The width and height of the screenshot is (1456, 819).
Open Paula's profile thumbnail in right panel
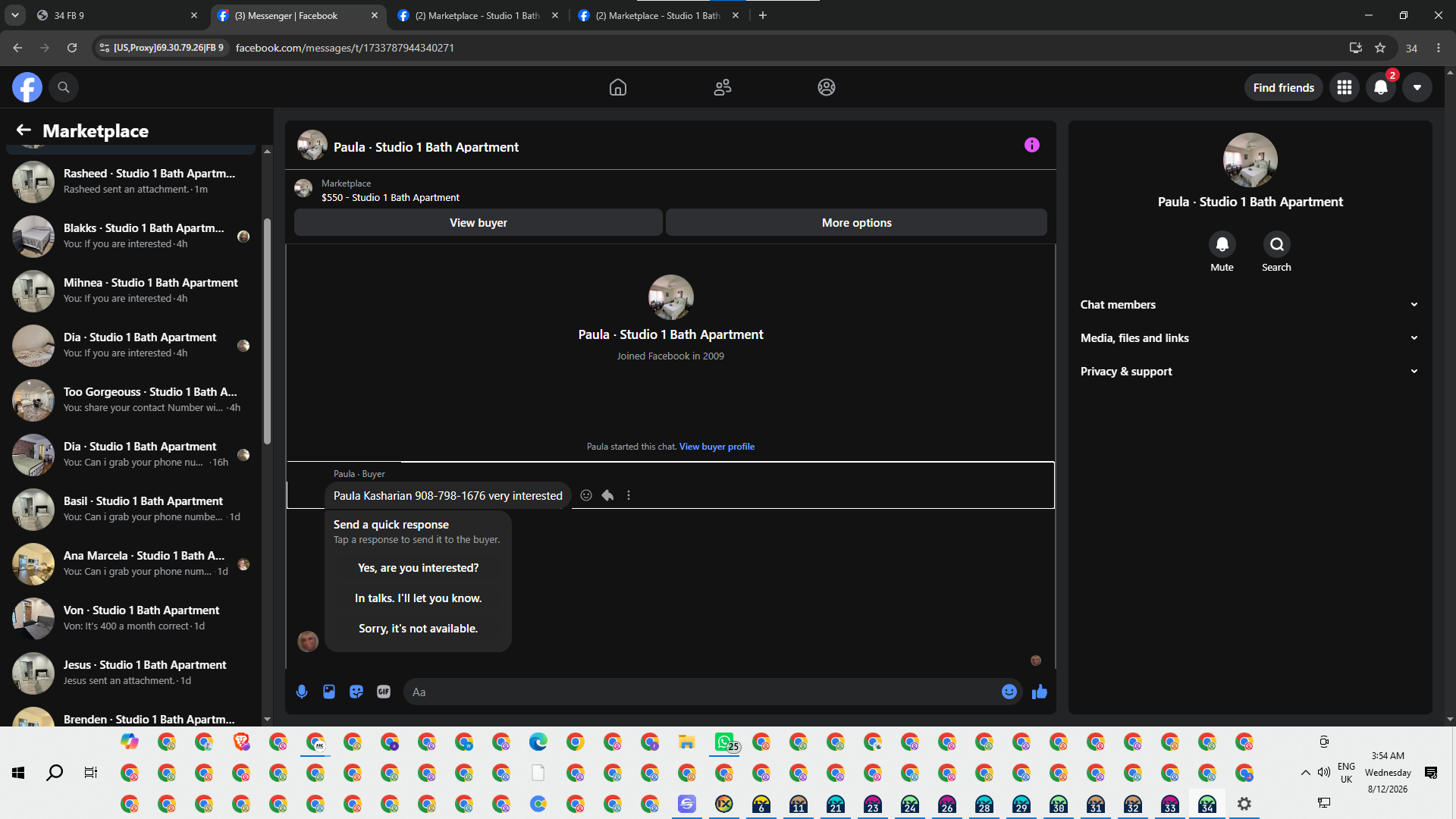click(x=1250, y=160)
